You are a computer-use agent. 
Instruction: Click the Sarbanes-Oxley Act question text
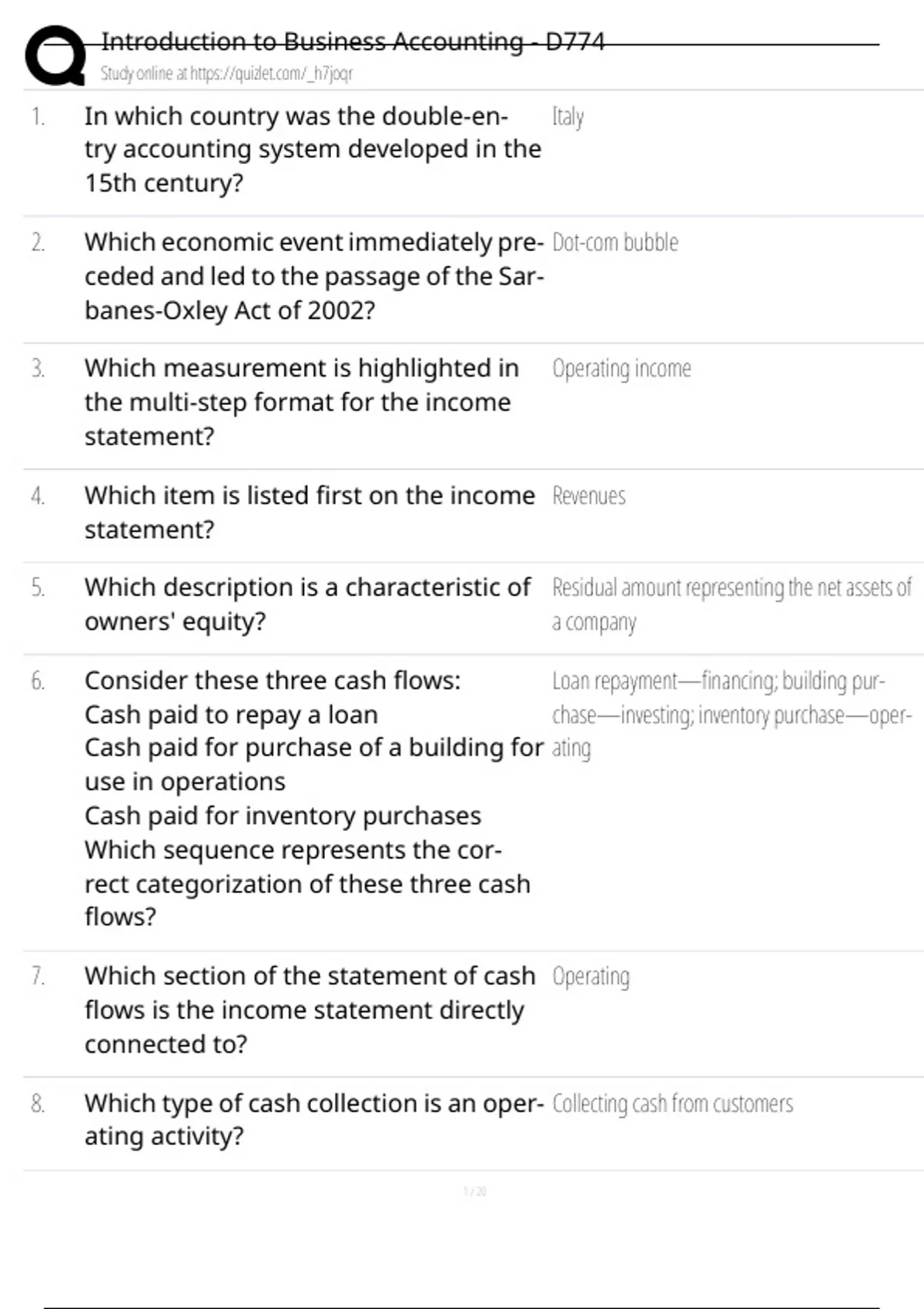(313, 276)
